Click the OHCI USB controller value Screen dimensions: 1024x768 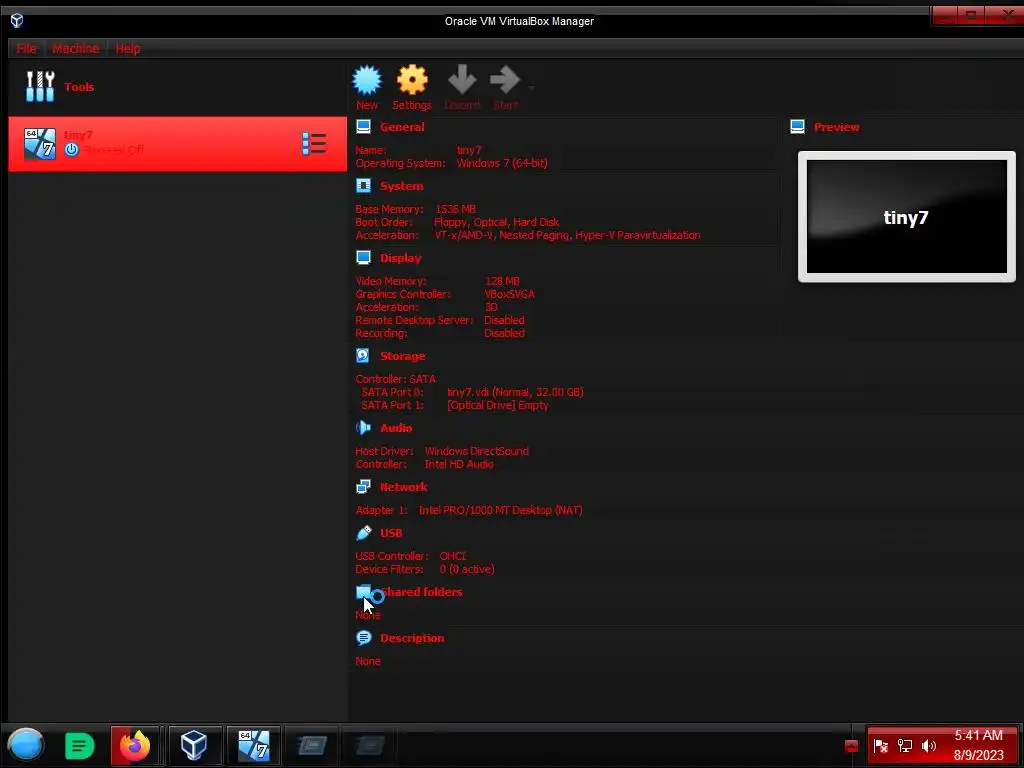tap(453, 556)
